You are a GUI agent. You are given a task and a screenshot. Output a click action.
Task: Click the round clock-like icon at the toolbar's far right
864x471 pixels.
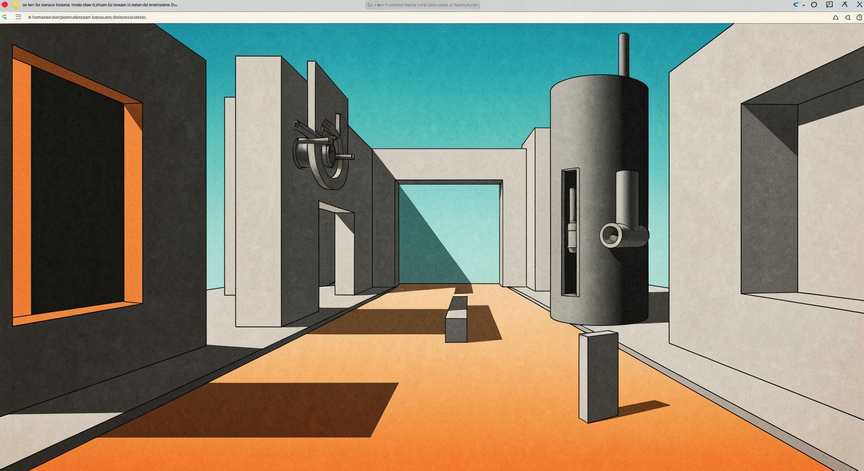point(860,18)
